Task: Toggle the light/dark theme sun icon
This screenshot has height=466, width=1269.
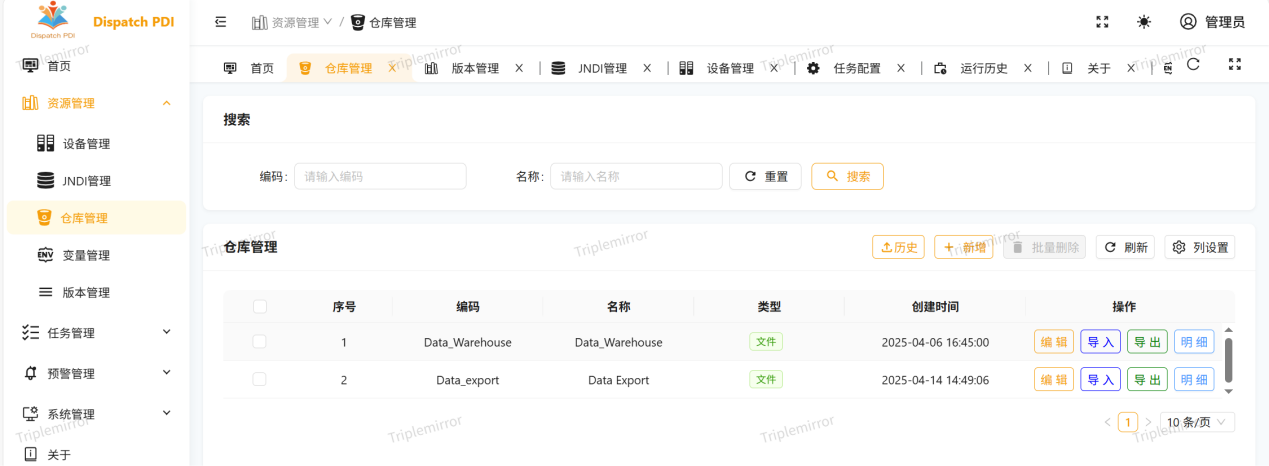Action: (x=1144, y=22)
